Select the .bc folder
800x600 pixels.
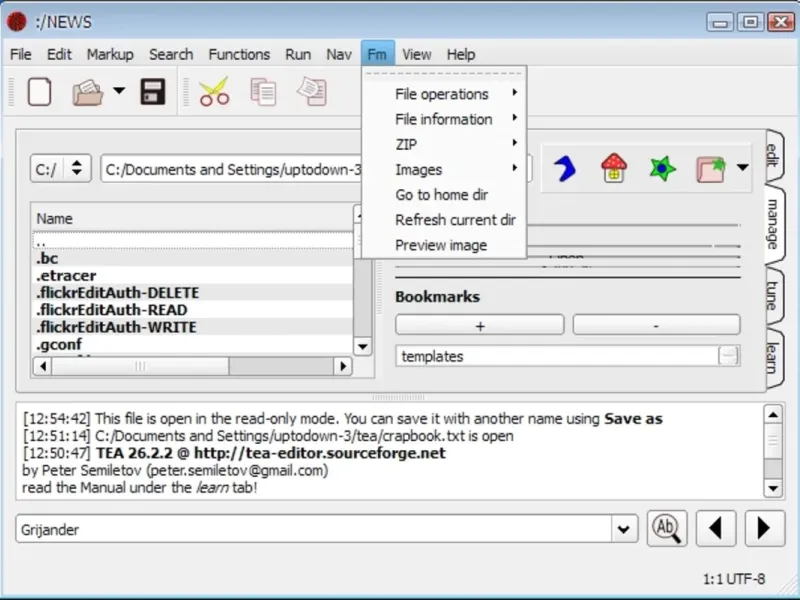(x=192, y=258)
